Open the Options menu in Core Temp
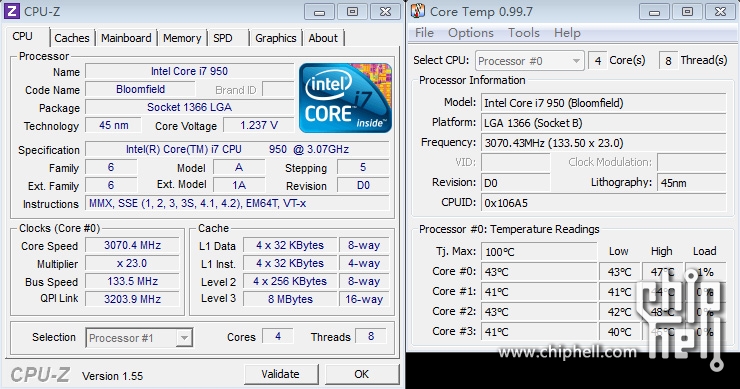 471,33
